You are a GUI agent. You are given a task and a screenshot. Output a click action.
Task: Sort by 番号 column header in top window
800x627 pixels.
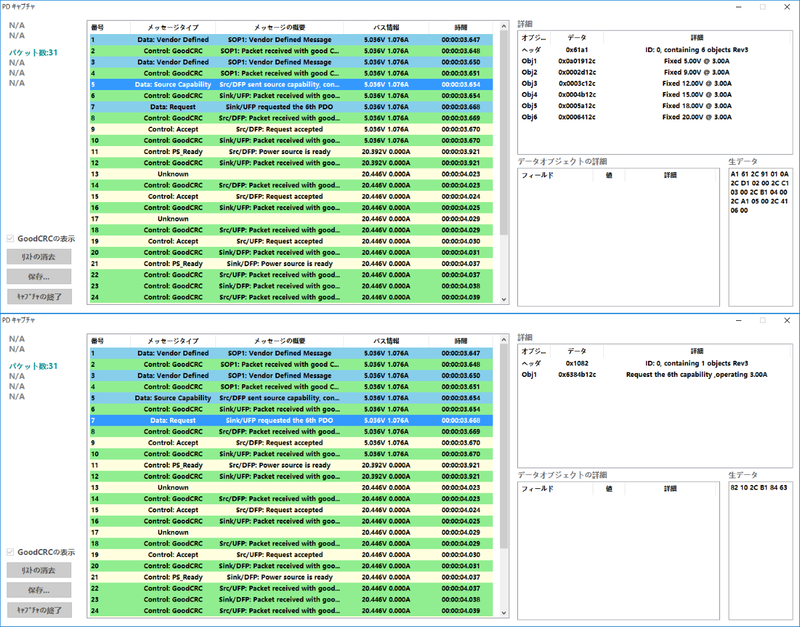tap(109, 28)
